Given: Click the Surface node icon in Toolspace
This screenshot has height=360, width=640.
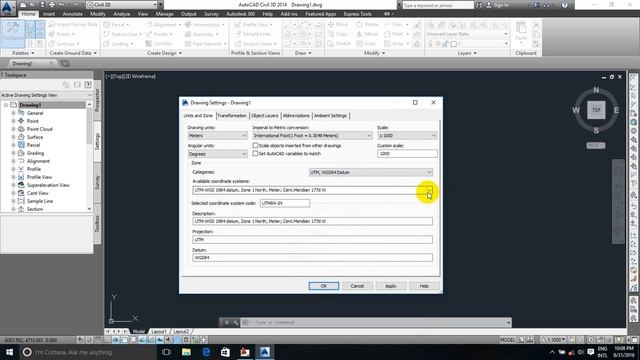Looking at the screenshot, I should pos(21,137).
